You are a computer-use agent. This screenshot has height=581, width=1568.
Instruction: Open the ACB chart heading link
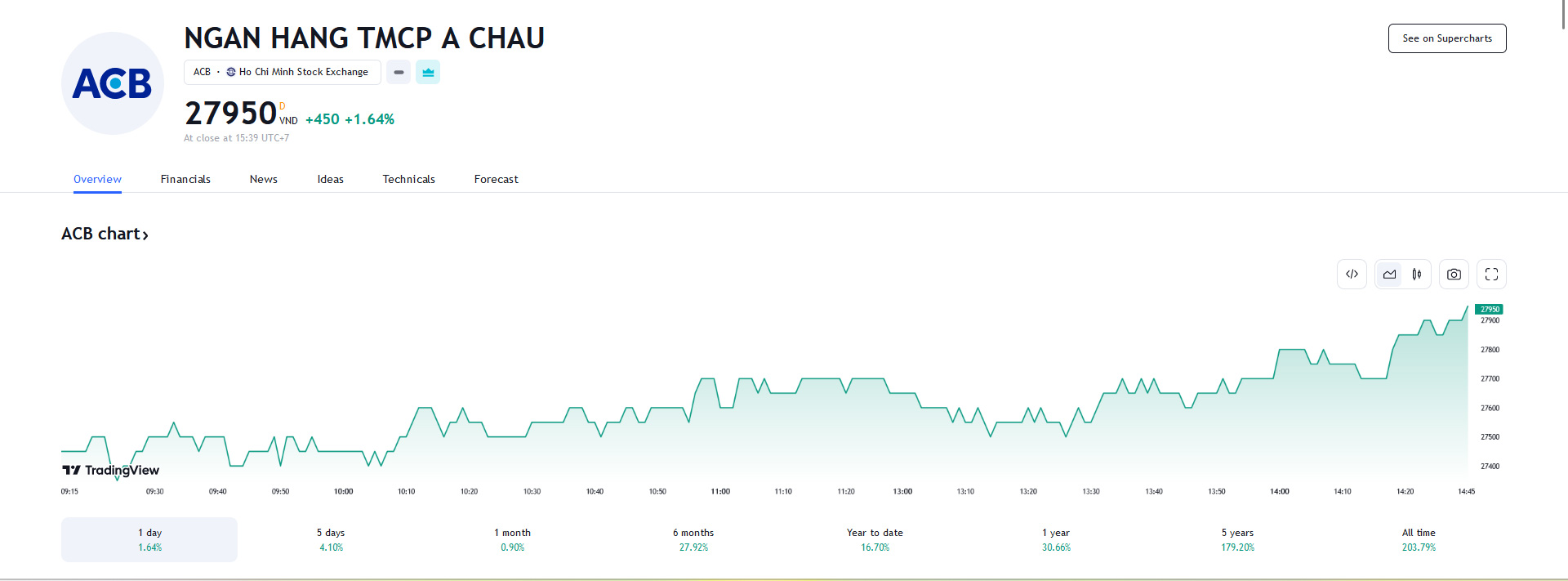point(105,234)
